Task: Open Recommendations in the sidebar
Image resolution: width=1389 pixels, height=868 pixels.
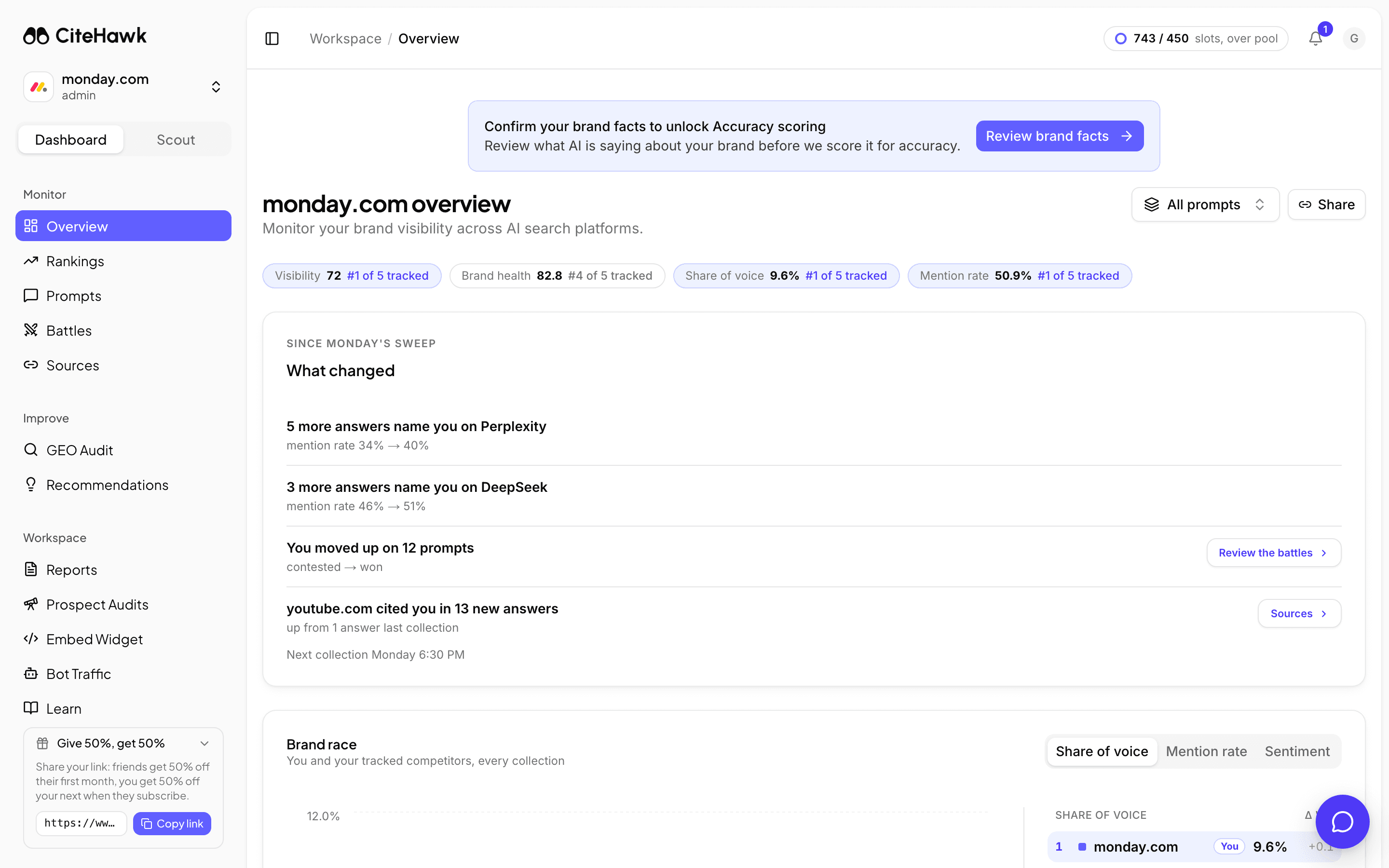Action: click(x=123, y=485)
